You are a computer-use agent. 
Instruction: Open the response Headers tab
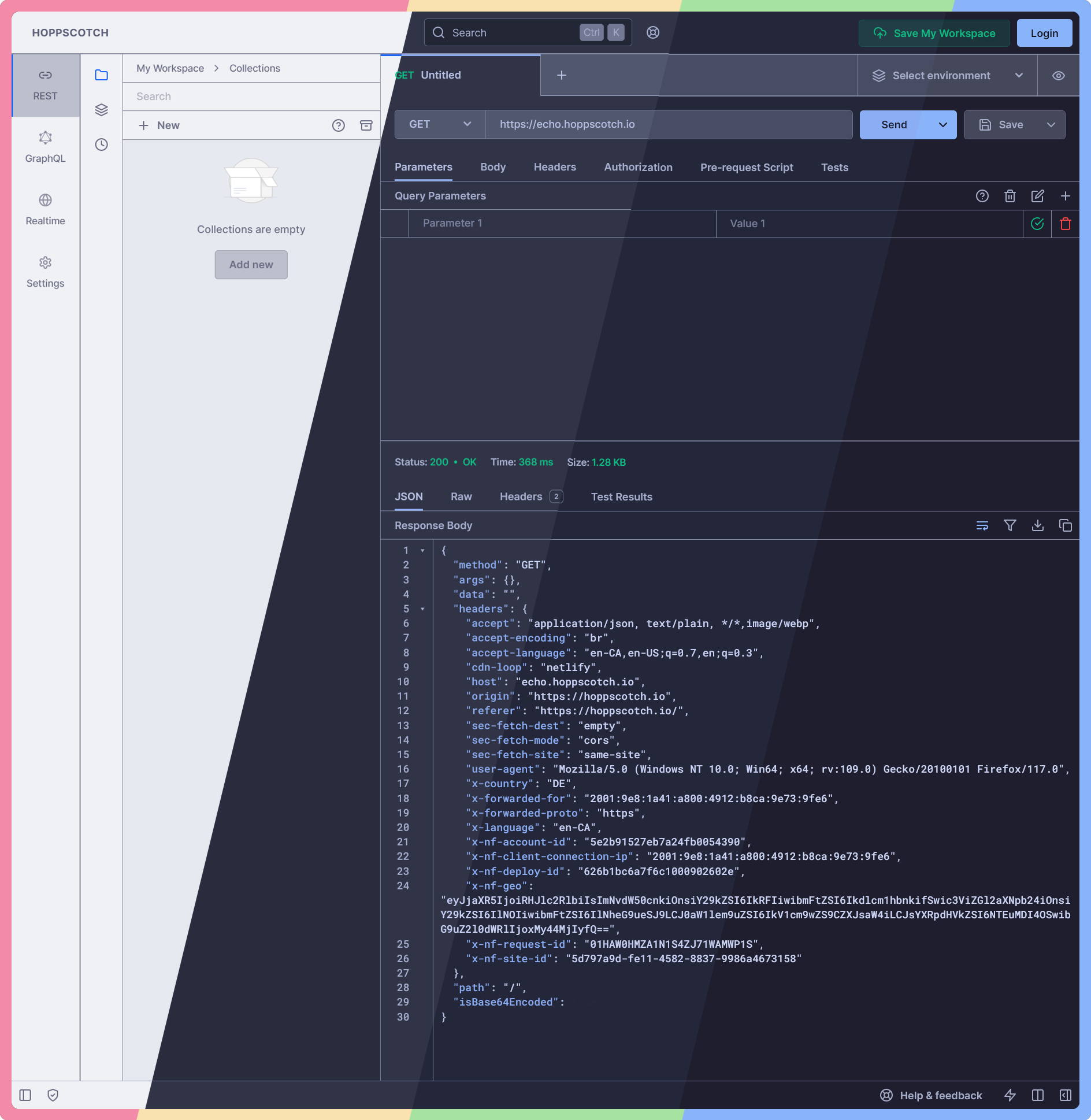532,496
